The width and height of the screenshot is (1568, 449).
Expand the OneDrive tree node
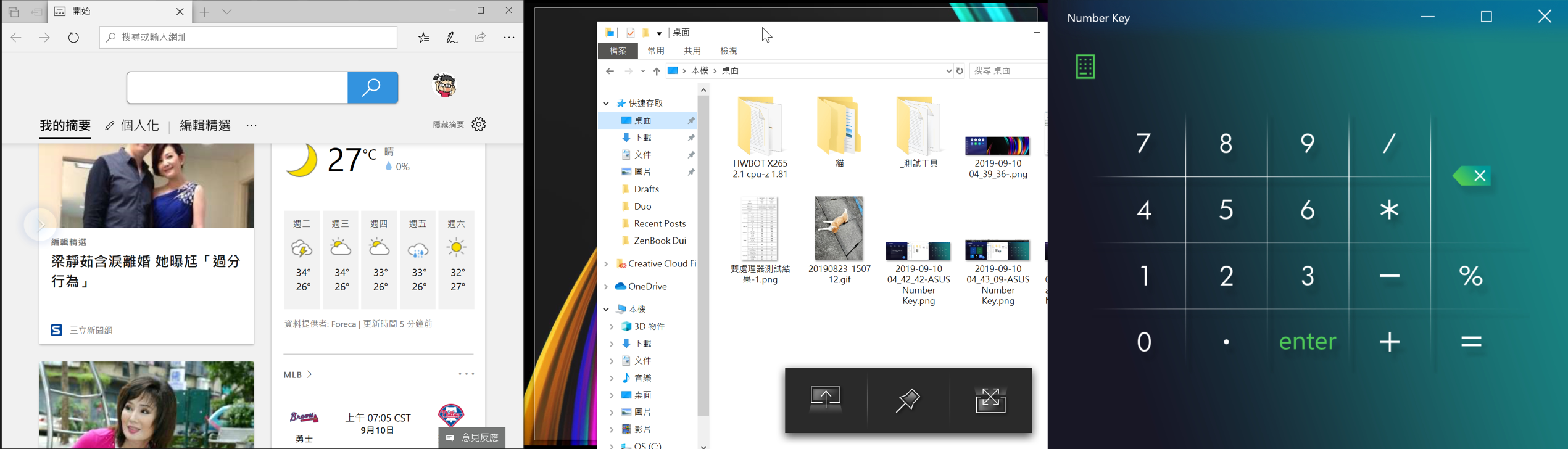(x=606, y=287)
